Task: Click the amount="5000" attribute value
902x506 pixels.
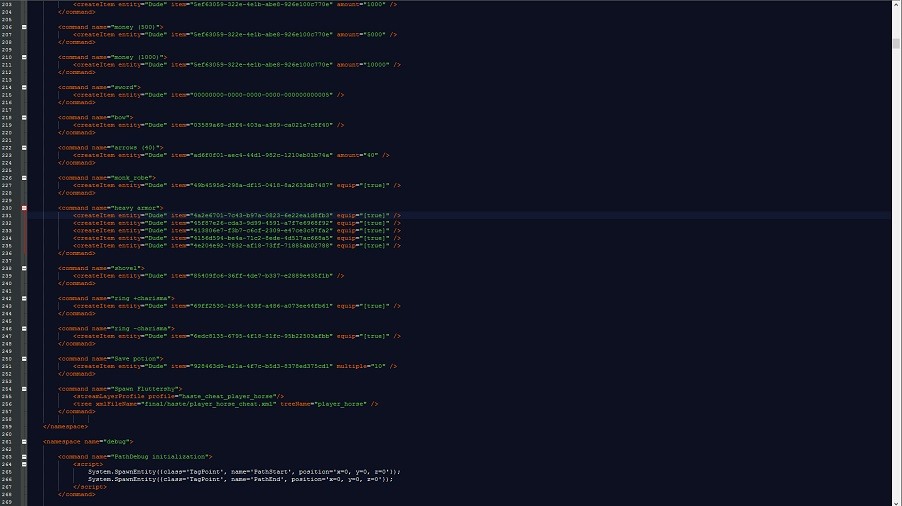Action: click(x=374, y=34)
